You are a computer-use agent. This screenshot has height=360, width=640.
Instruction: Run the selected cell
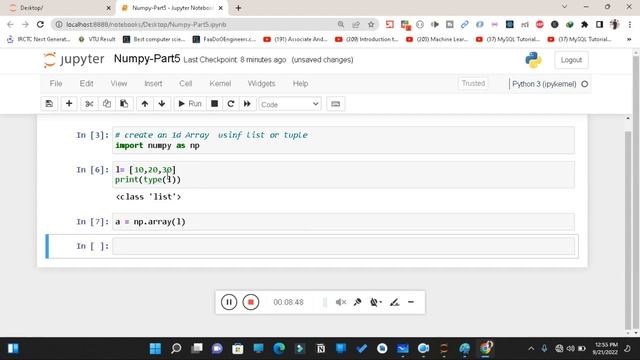coord(190,104)
